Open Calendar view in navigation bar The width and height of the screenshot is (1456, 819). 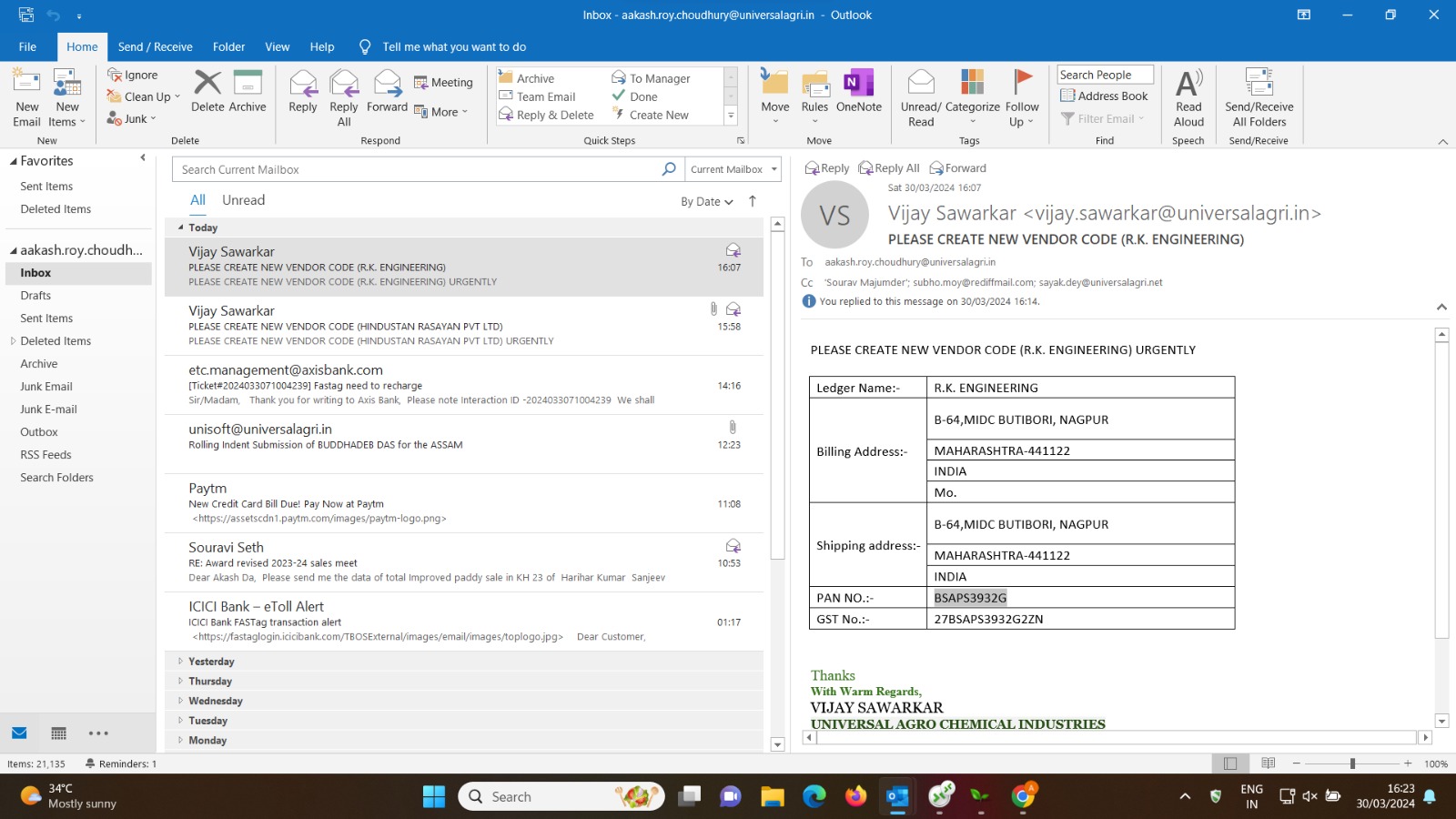coord(59,733)
